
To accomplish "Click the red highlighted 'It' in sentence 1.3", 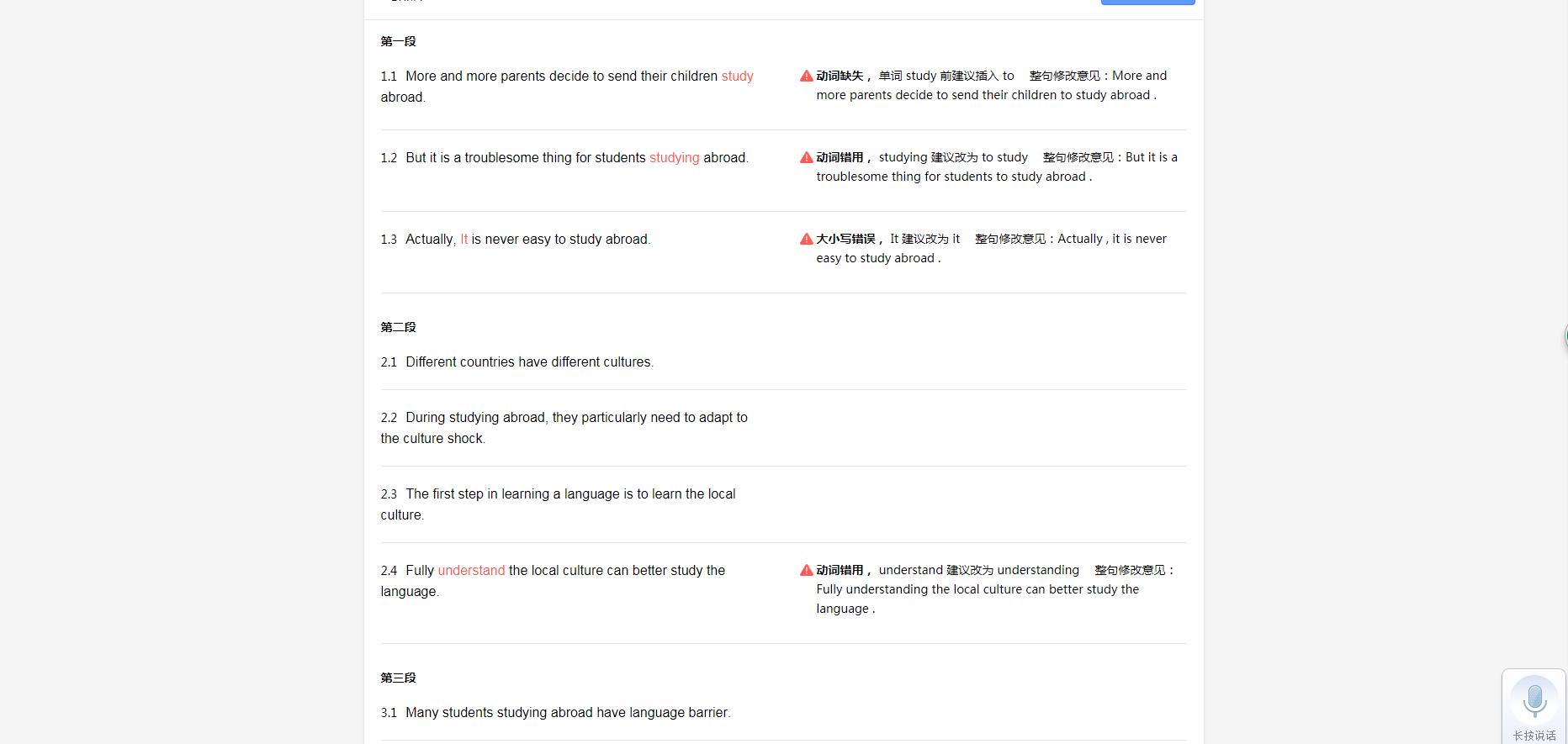I will tap(464, 239).
